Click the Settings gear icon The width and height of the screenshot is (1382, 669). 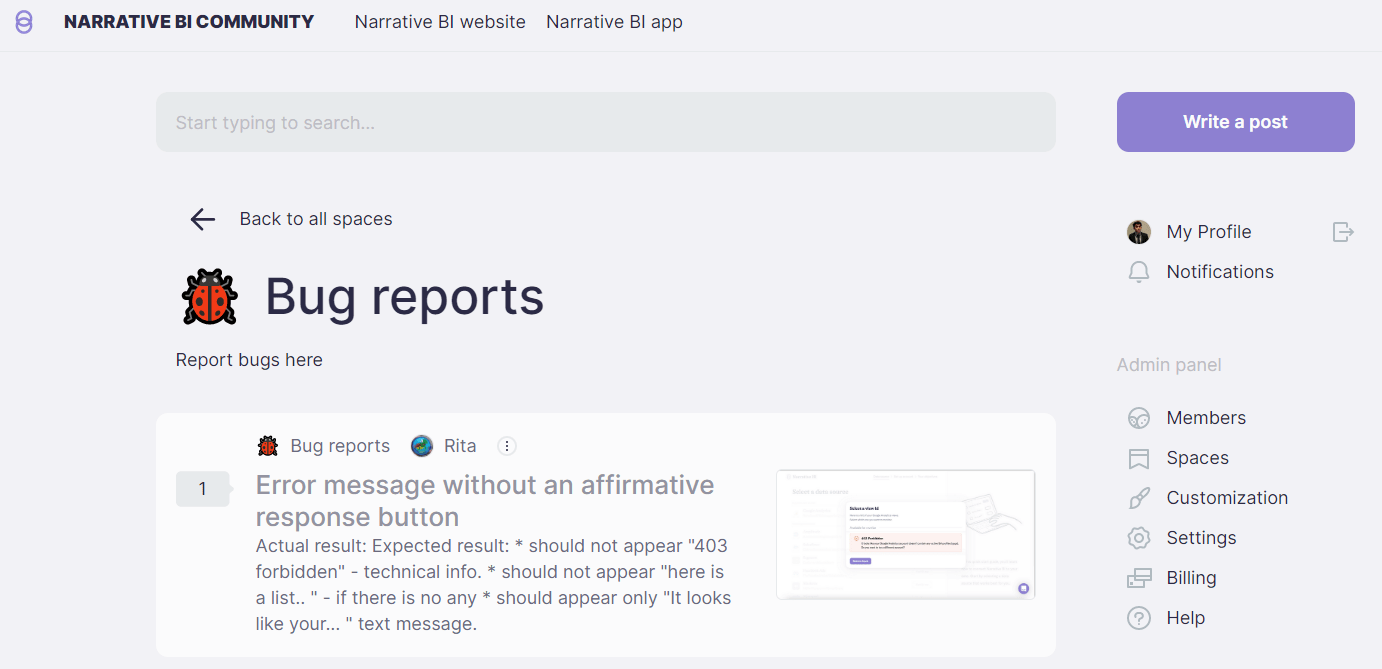[x=1139, y=538]
